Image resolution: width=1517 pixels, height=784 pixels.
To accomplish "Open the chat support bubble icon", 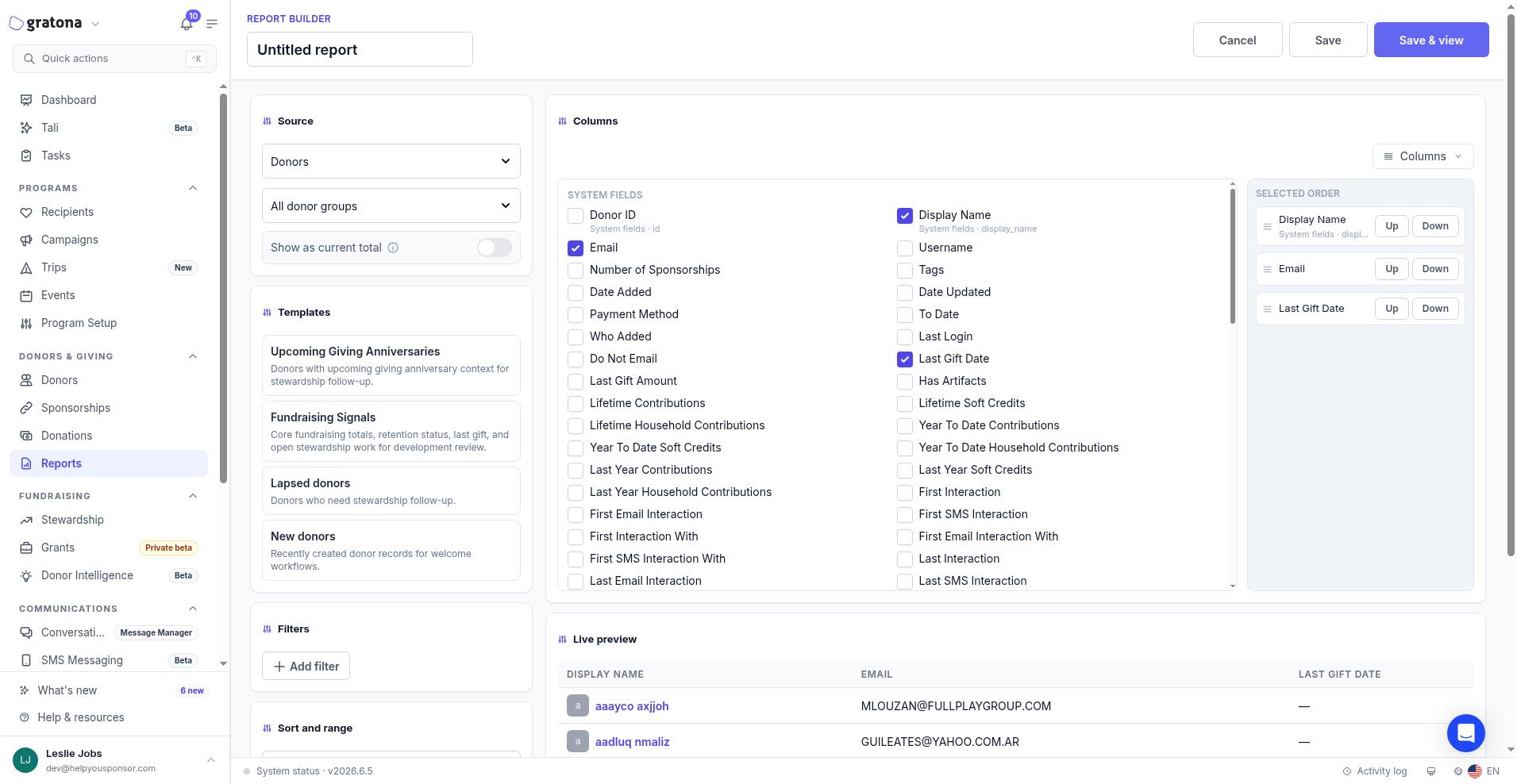I will point(1466,733).
